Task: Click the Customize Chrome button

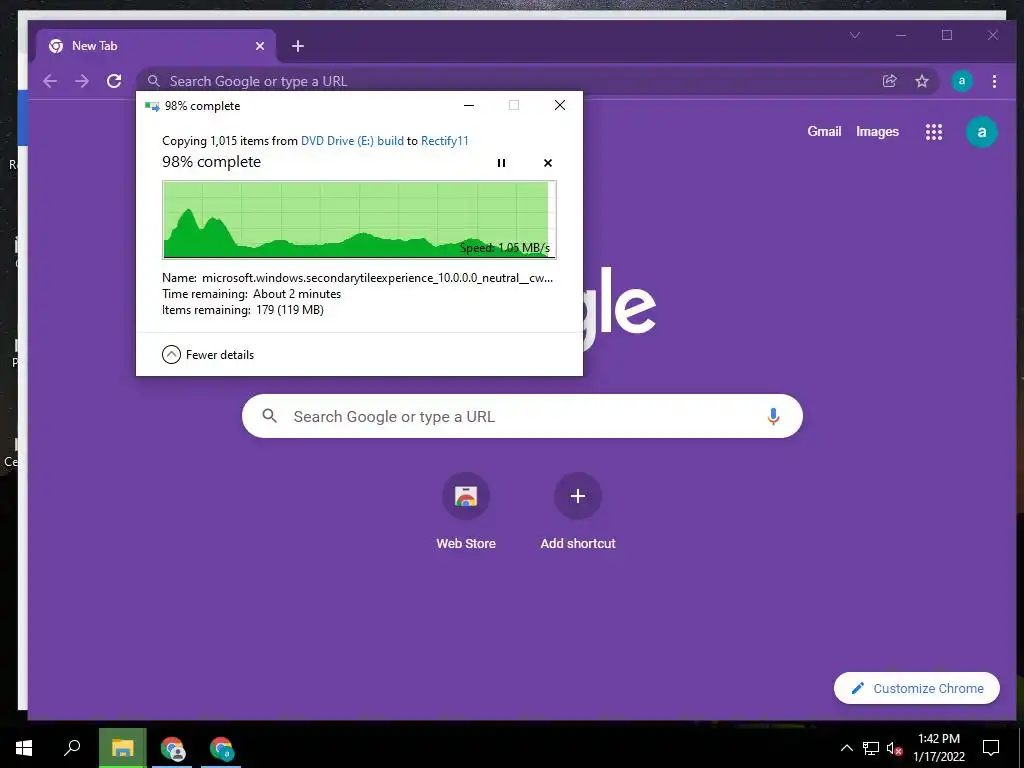Action: coord(917,688)
